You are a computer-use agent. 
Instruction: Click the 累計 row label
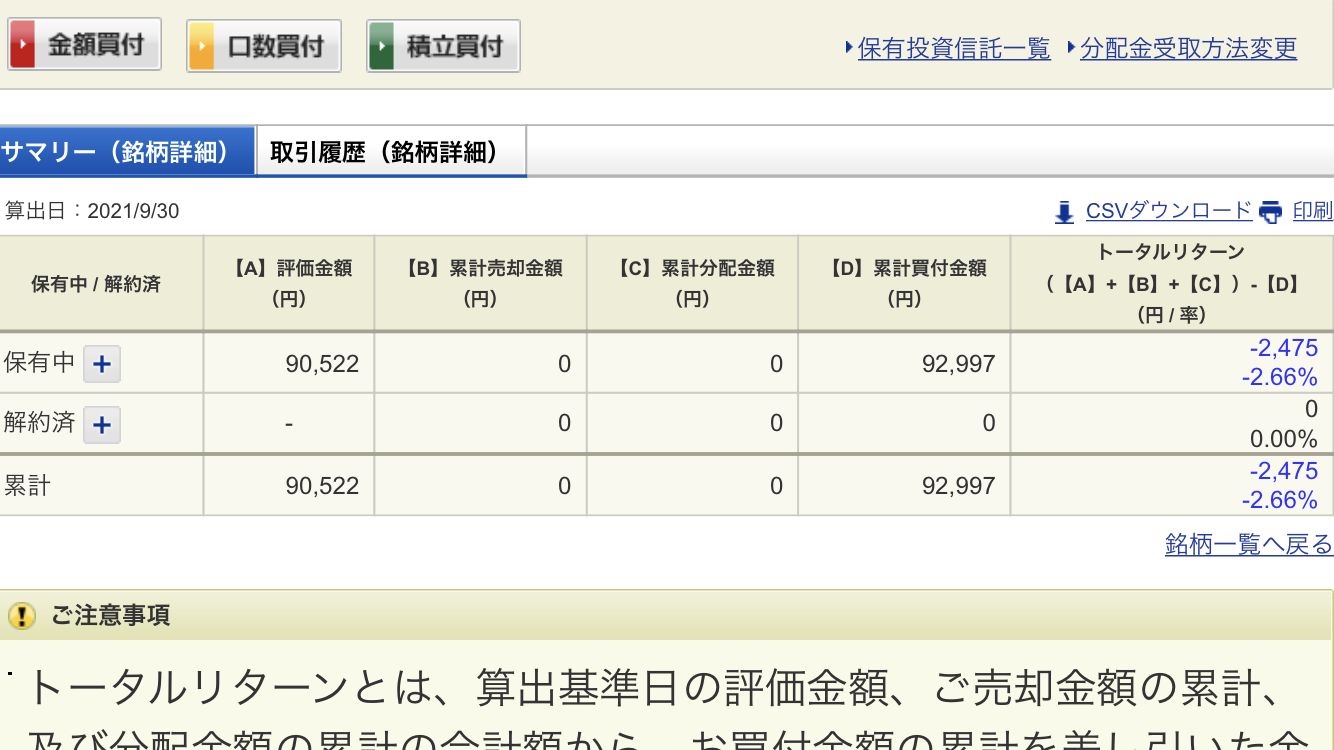28,486
